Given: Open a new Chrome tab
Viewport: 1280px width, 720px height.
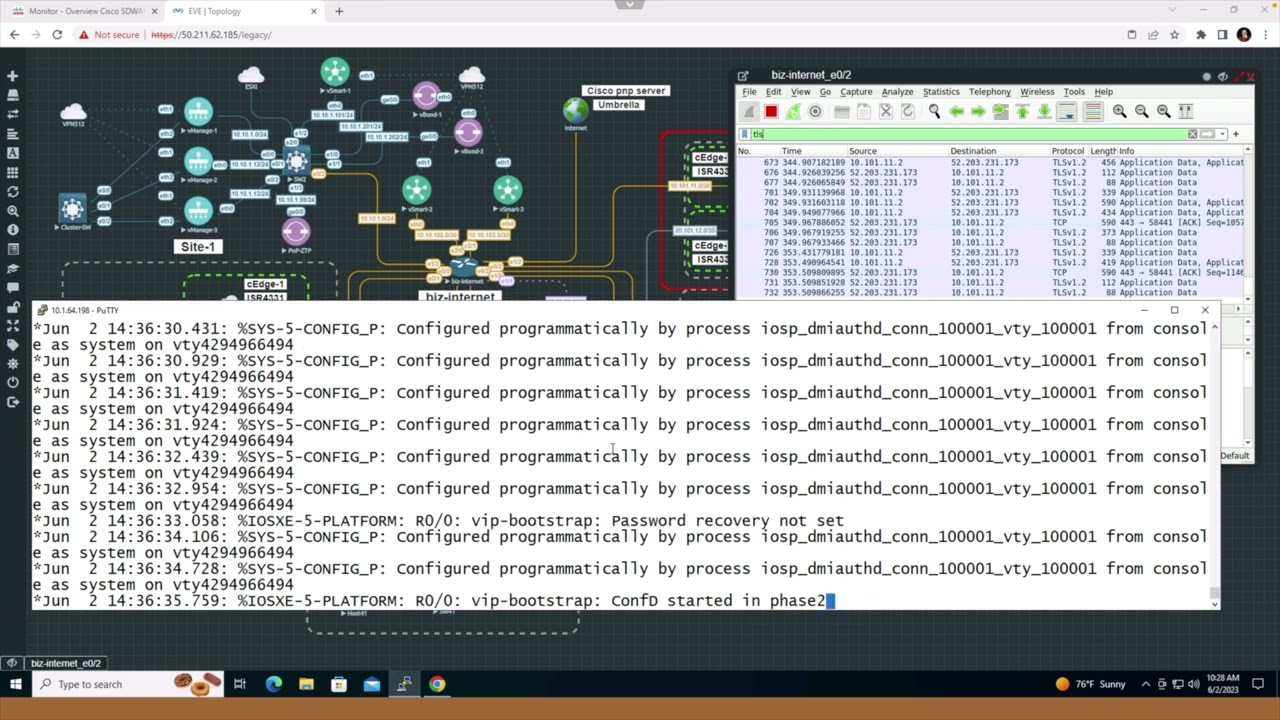Looking at the screenshot, I should point(339,11).
